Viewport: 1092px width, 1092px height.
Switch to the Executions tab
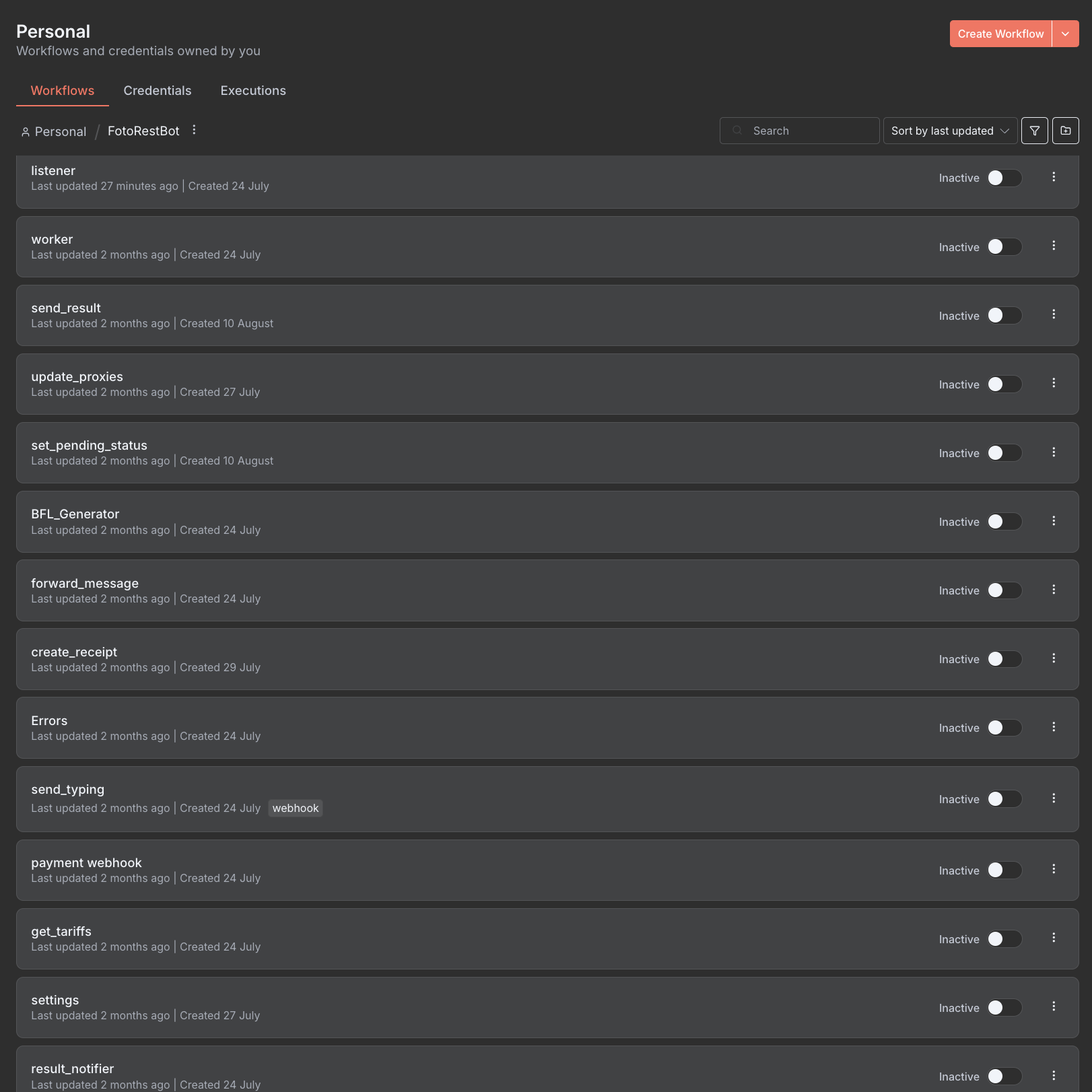pyautogui.click(x=253, y=91)
